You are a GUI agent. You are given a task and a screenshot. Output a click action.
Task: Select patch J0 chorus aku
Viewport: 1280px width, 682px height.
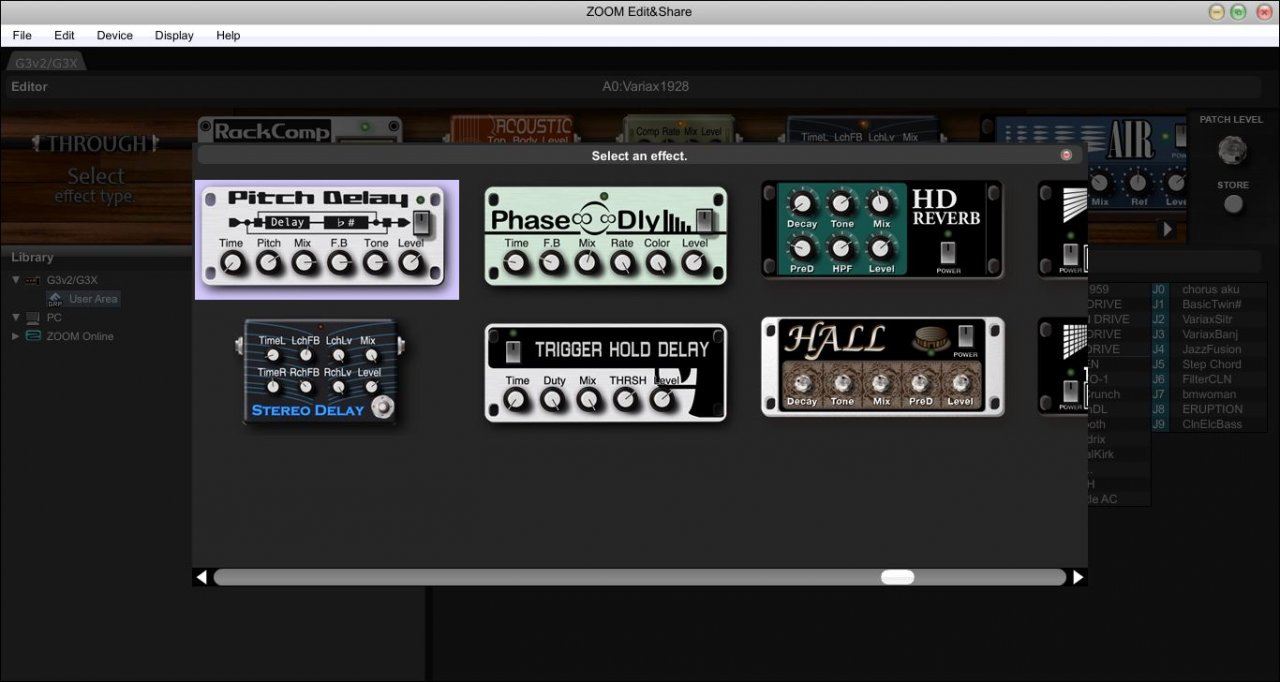pyautogui.click(x=1208, y=289)
